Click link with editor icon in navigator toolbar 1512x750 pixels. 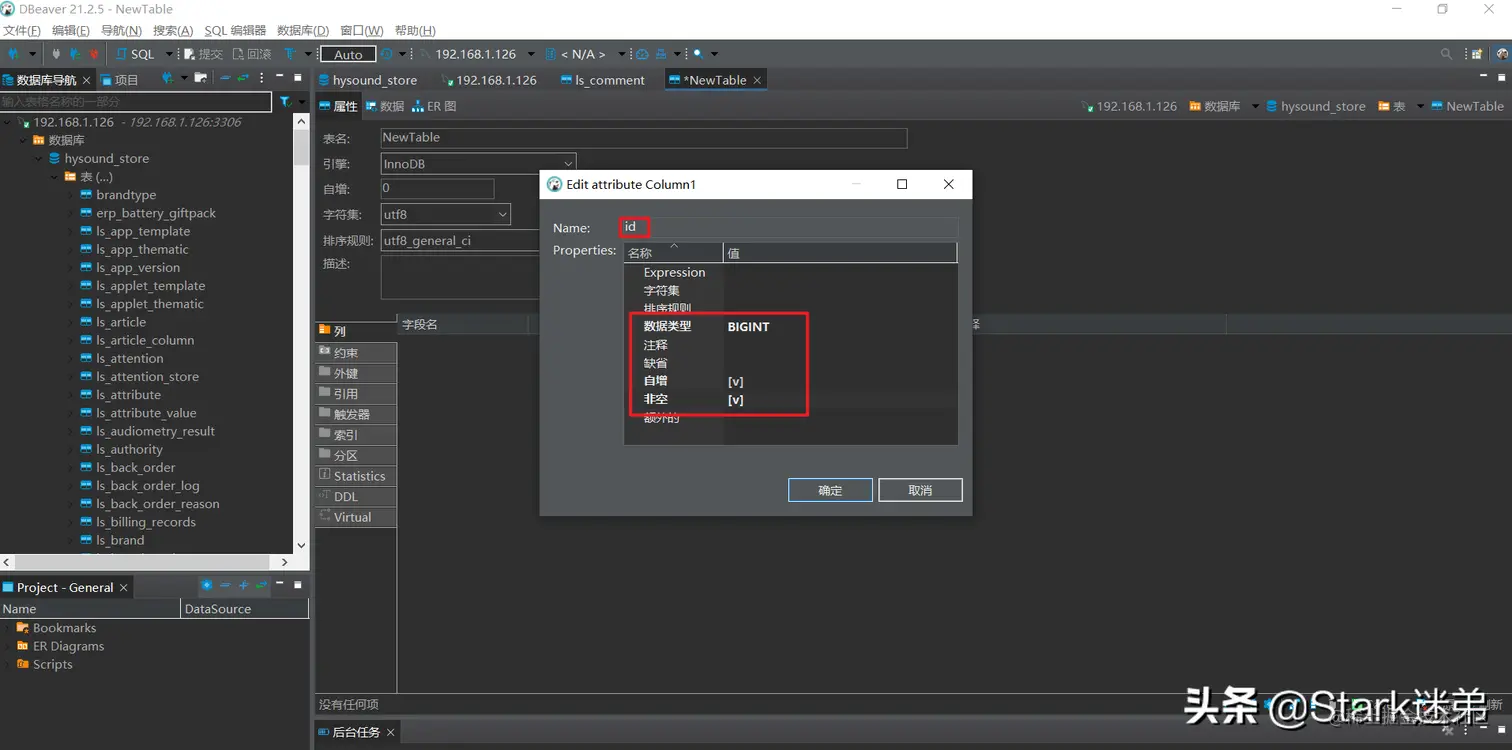coord(243,78)
